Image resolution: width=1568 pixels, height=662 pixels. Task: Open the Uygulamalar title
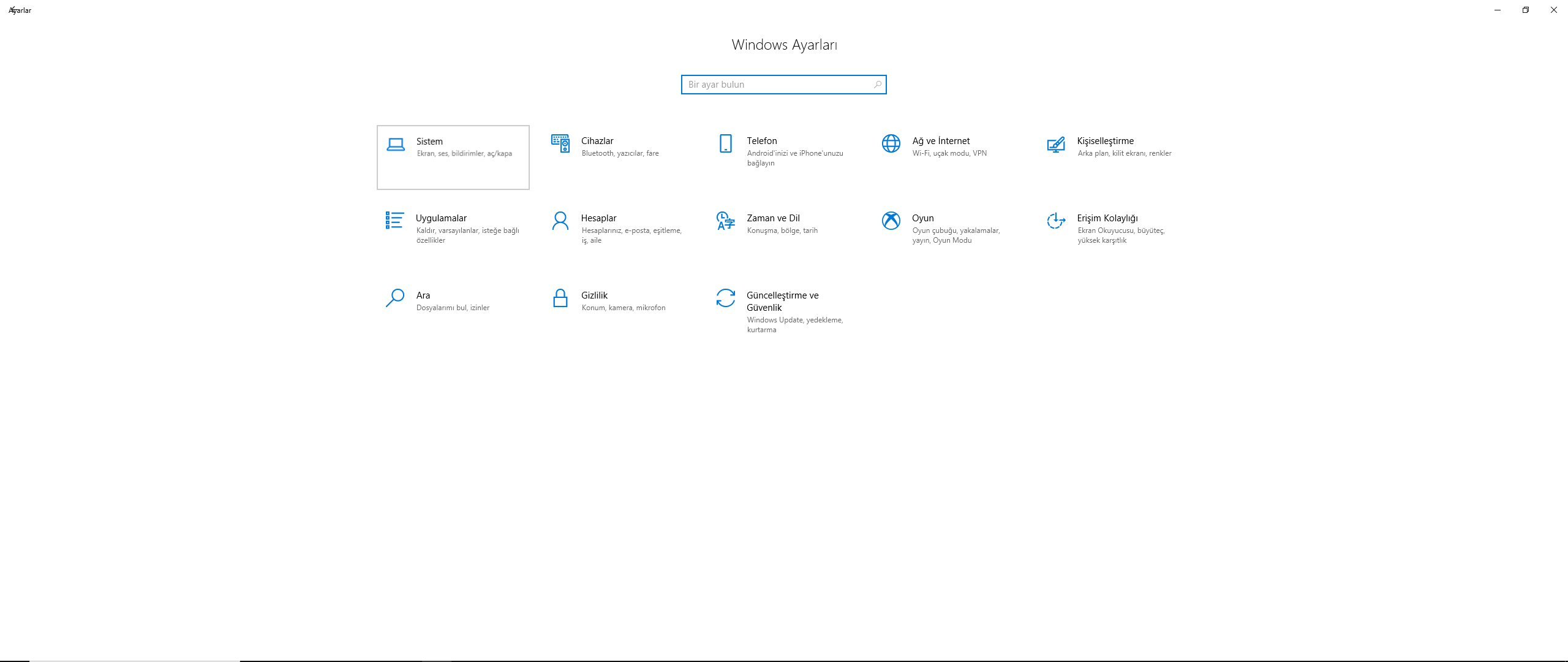441,218
